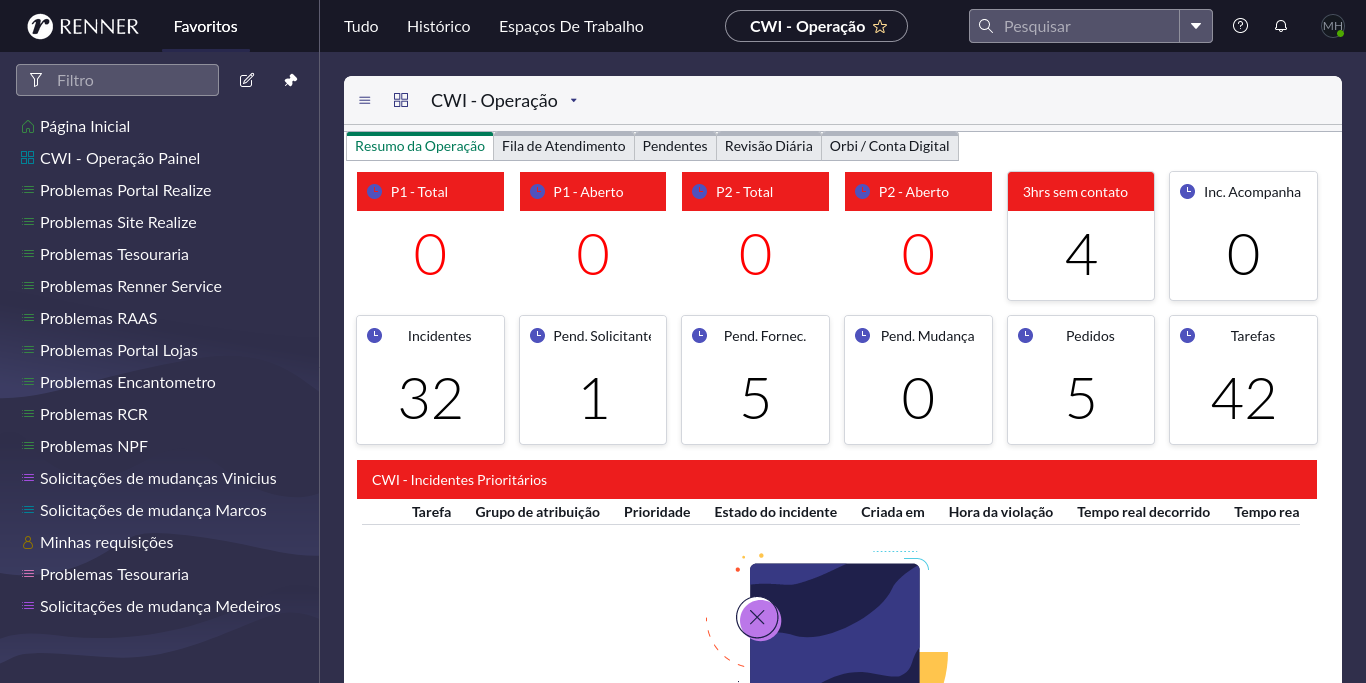Click person icon beside Minhas requisições

coord(28,543)
